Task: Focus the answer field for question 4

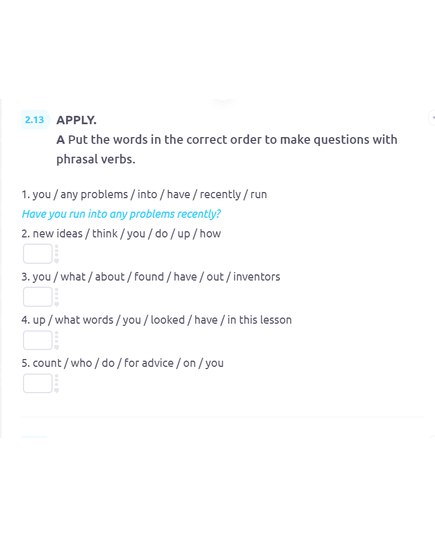Action: (x=38, y=340)
